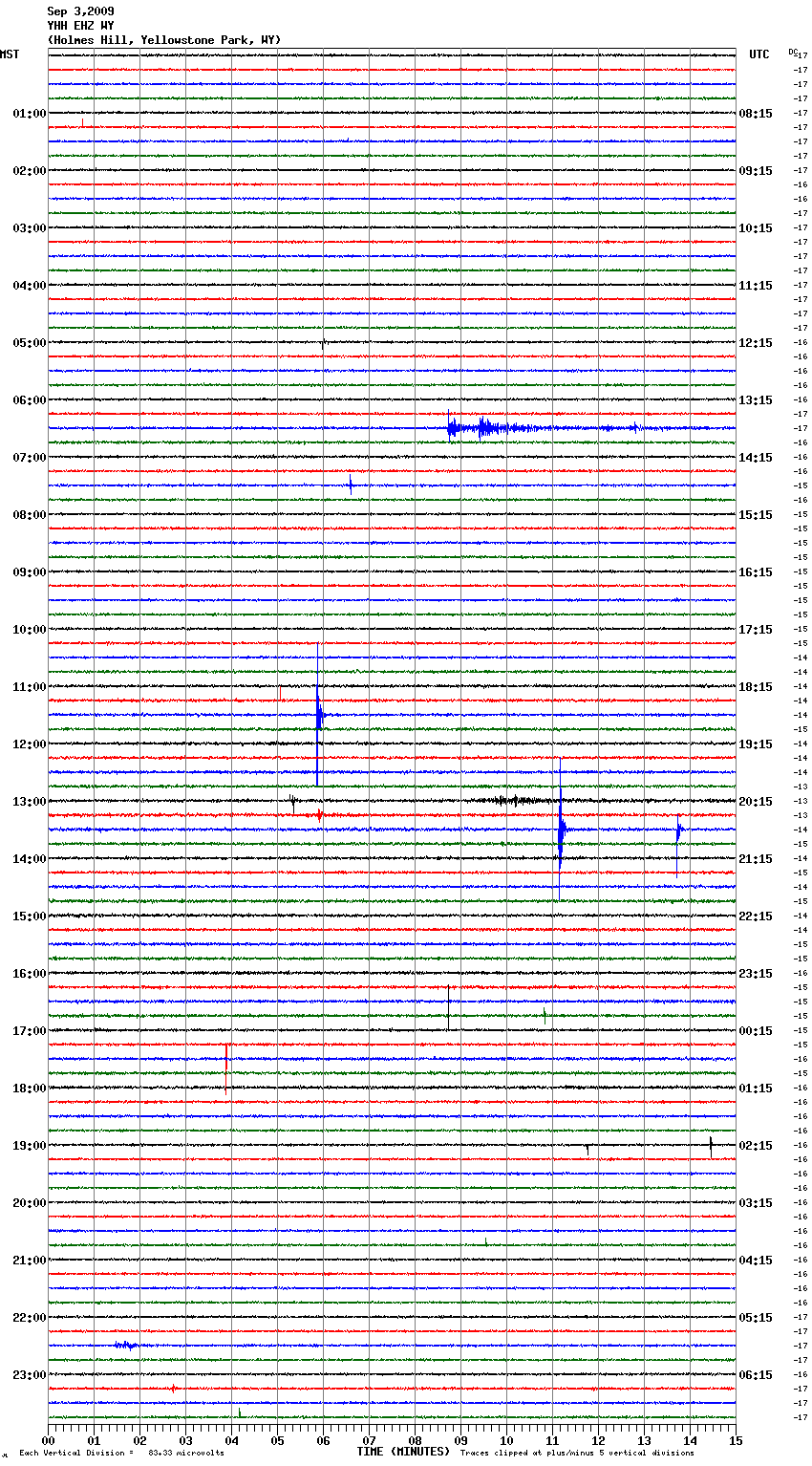Click the '15' minute tick label
Image resolution: width=812 pixels, height=1466 pixels.
point(736,1440)
